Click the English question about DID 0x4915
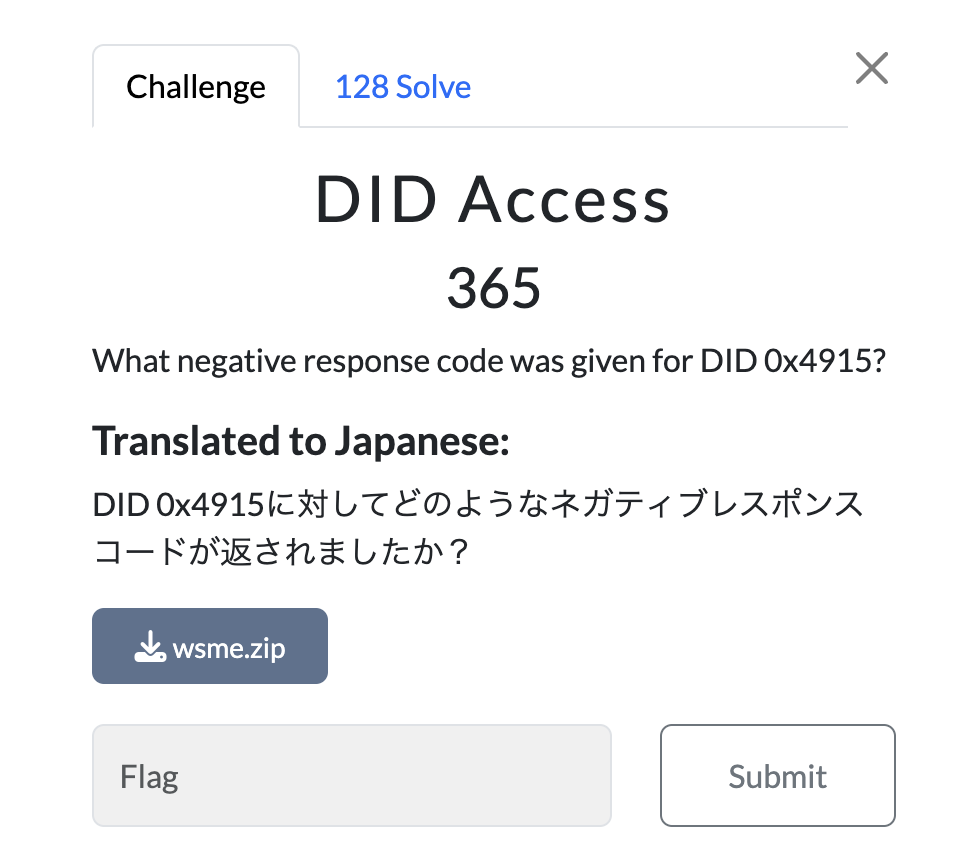This screenshot has width=970, height=862. [x=489, y=361]
